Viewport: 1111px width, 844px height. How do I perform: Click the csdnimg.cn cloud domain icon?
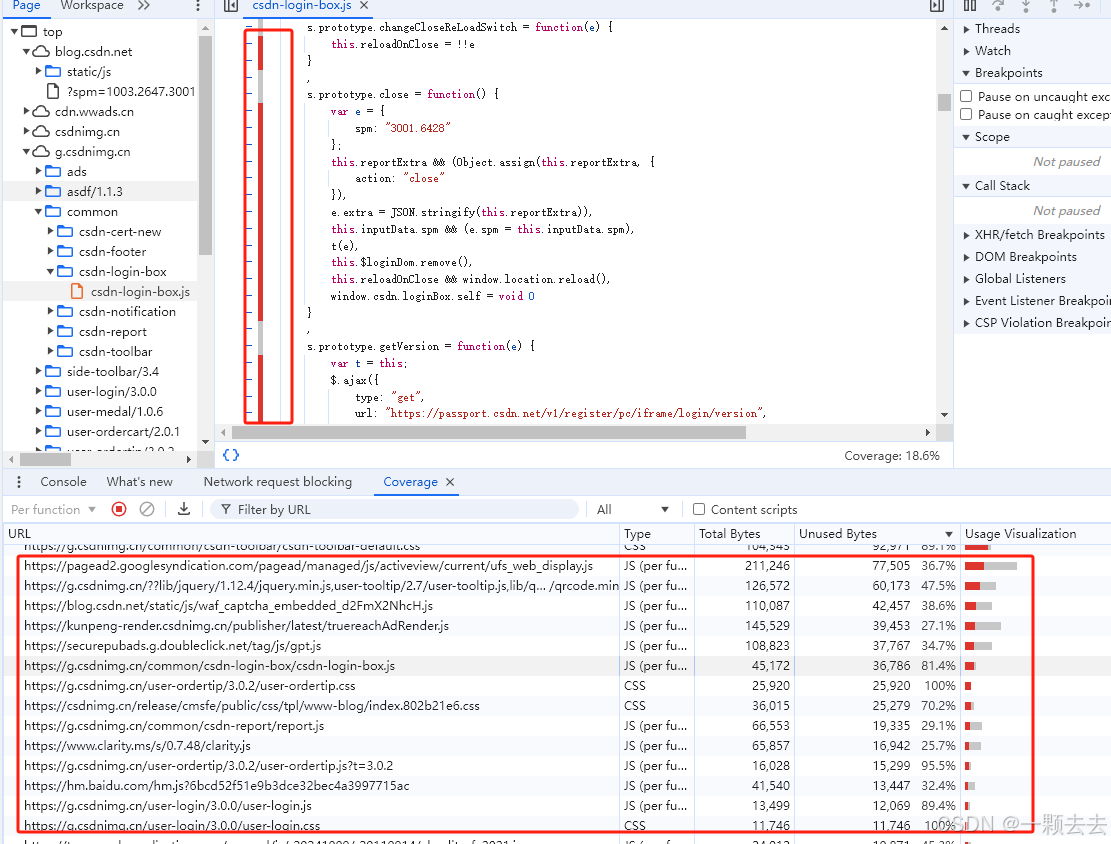(41, 131)
